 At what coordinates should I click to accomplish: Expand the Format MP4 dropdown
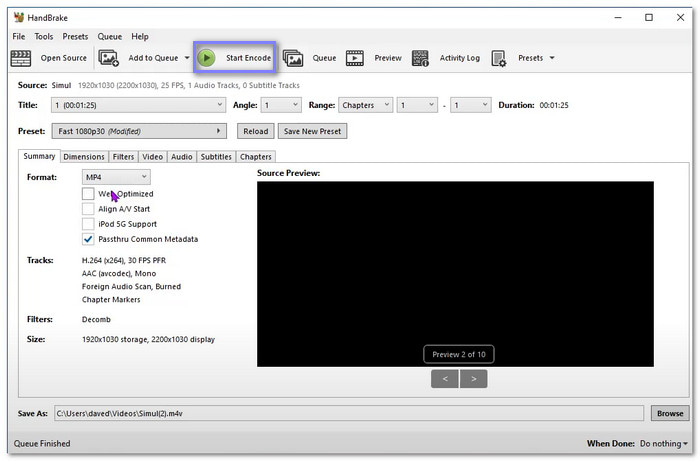pos(116,177)
